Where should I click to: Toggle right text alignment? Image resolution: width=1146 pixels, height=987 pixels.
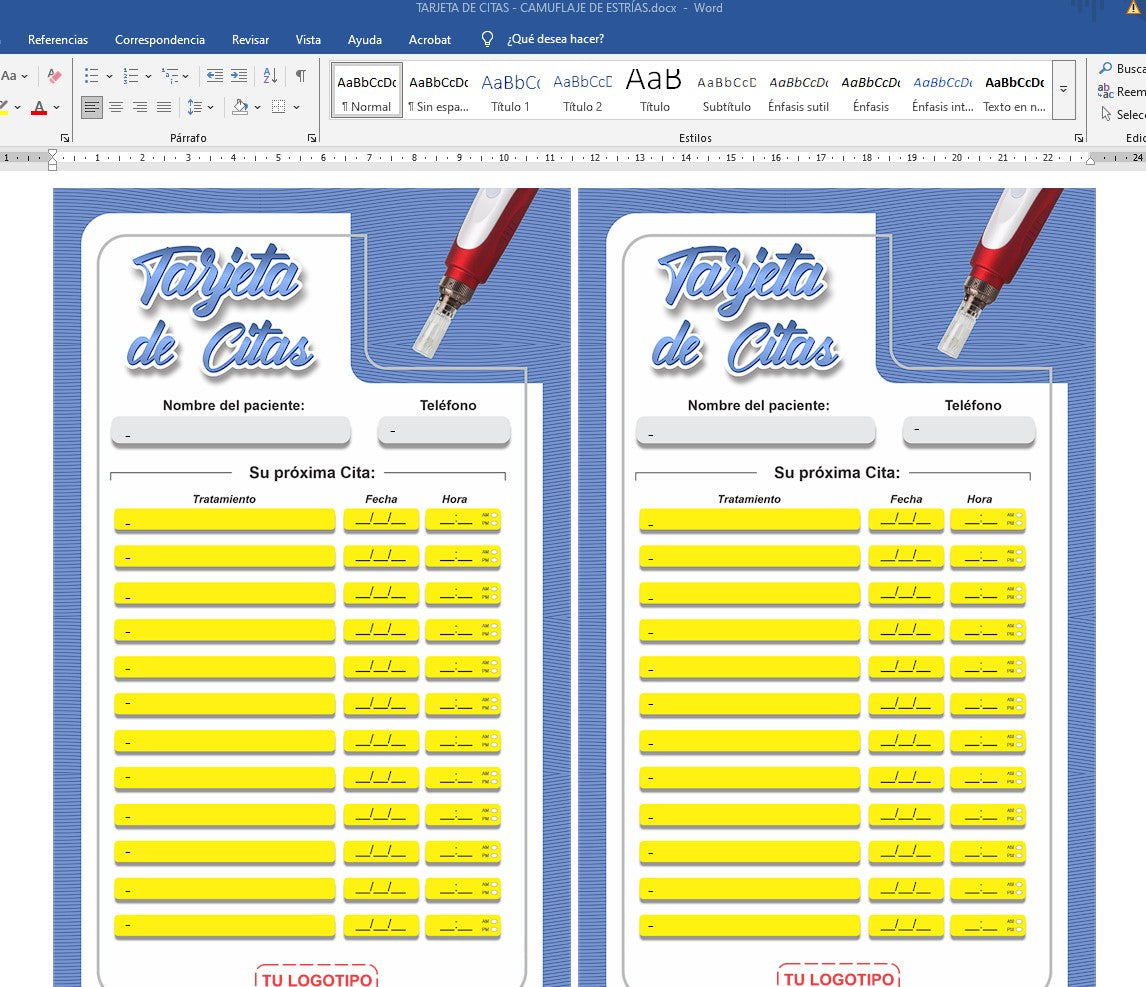tap(140, 107)
